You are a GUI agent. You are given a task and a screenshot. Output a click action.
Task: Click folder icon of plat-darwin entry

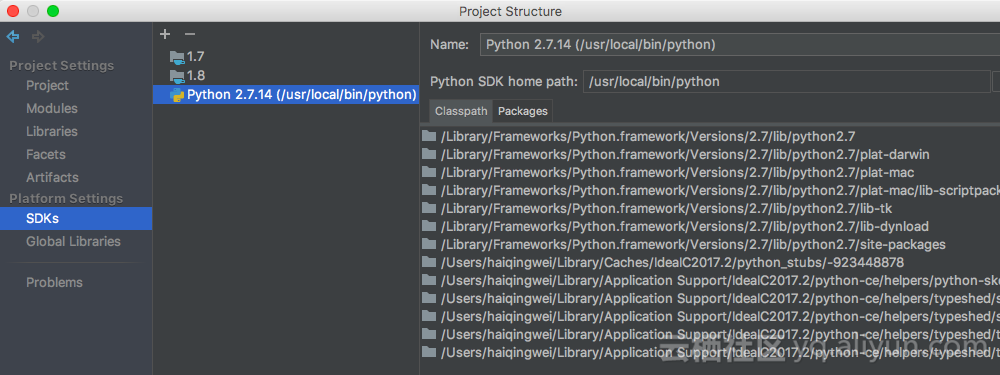429,154
